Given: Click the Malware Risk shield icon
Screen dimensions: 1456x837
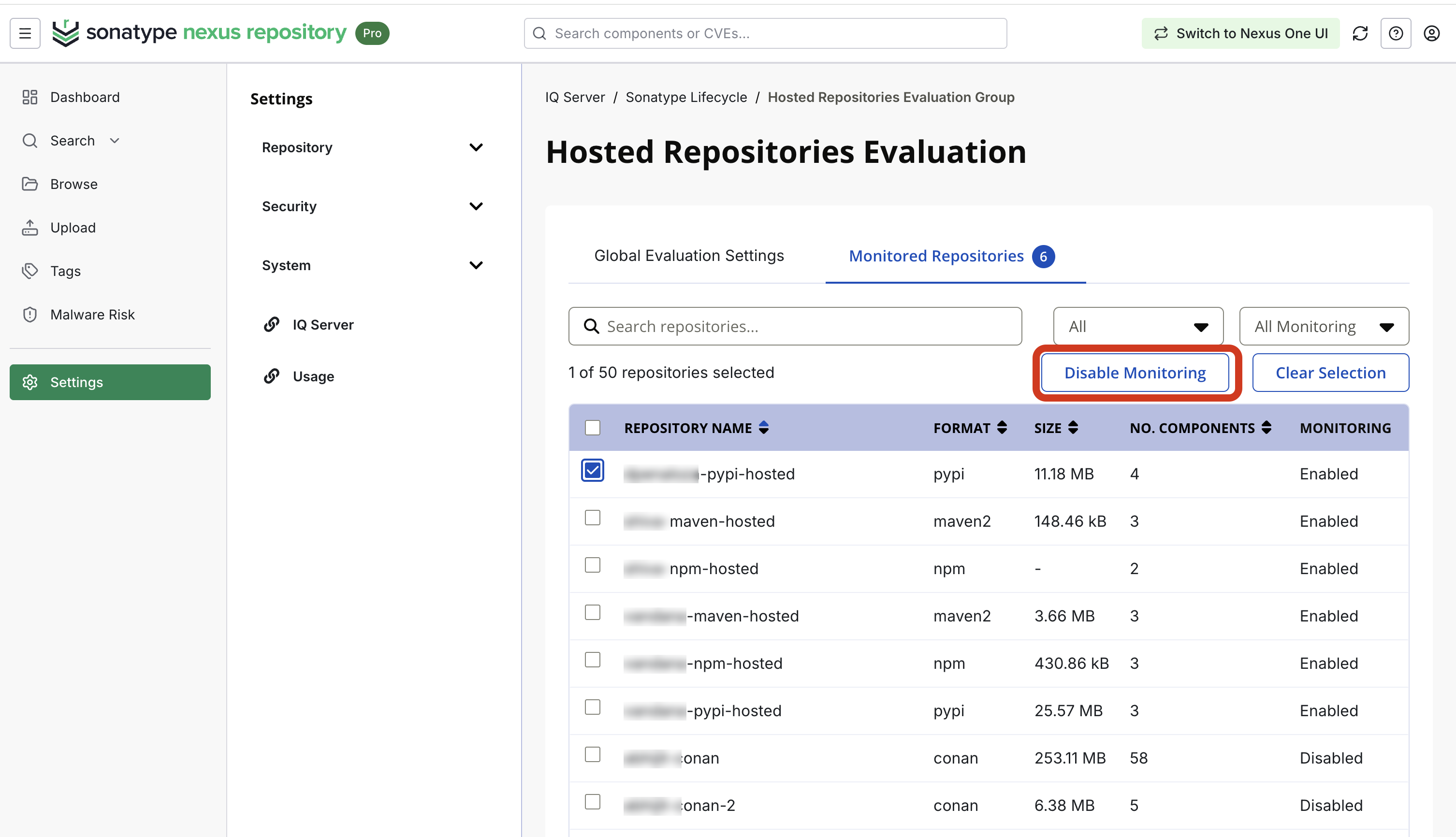Looking at the screenshot, I should [x=30, y=315].
